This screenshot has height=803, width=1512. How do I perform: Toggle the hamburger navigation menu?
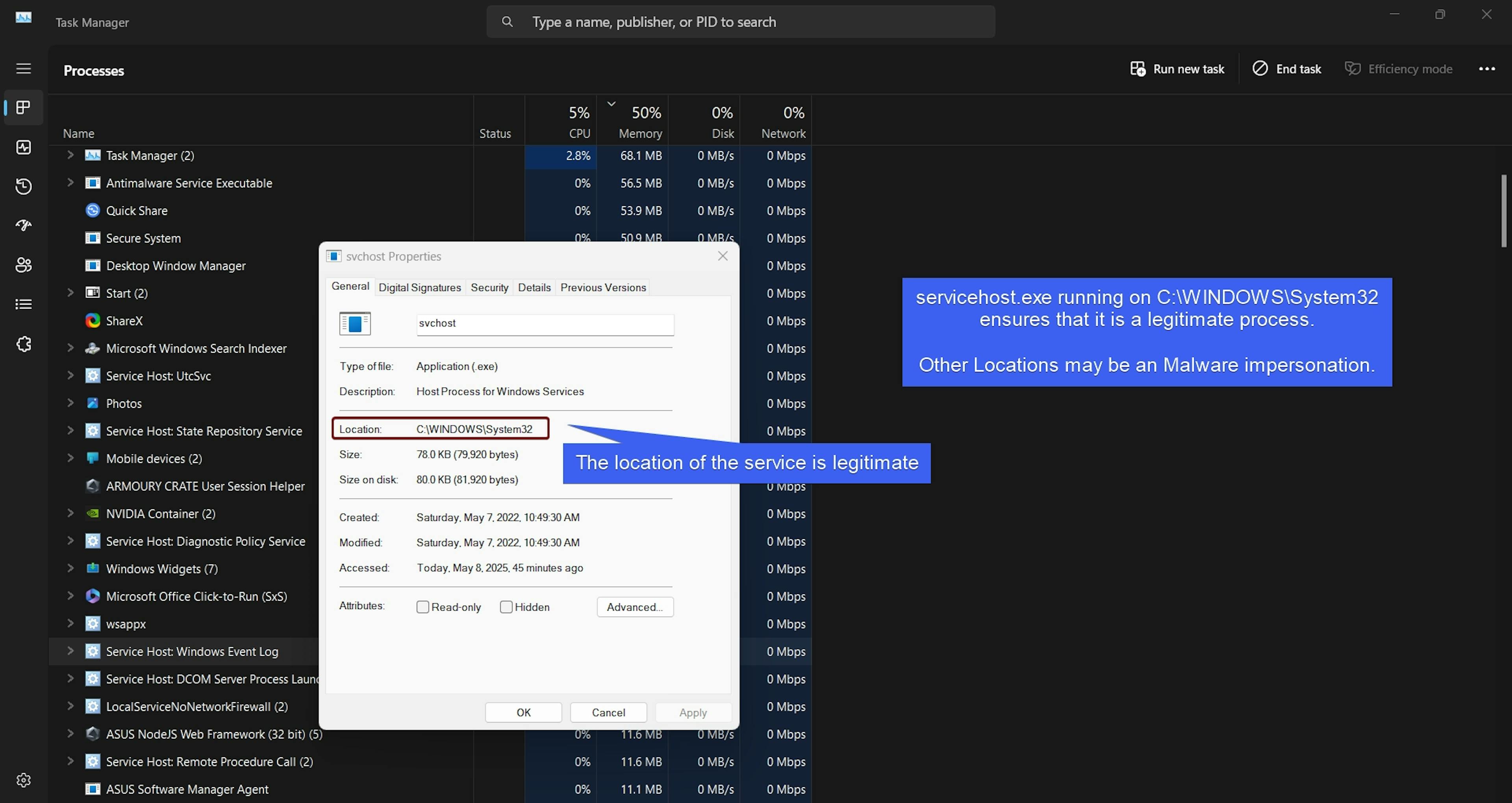24,68
